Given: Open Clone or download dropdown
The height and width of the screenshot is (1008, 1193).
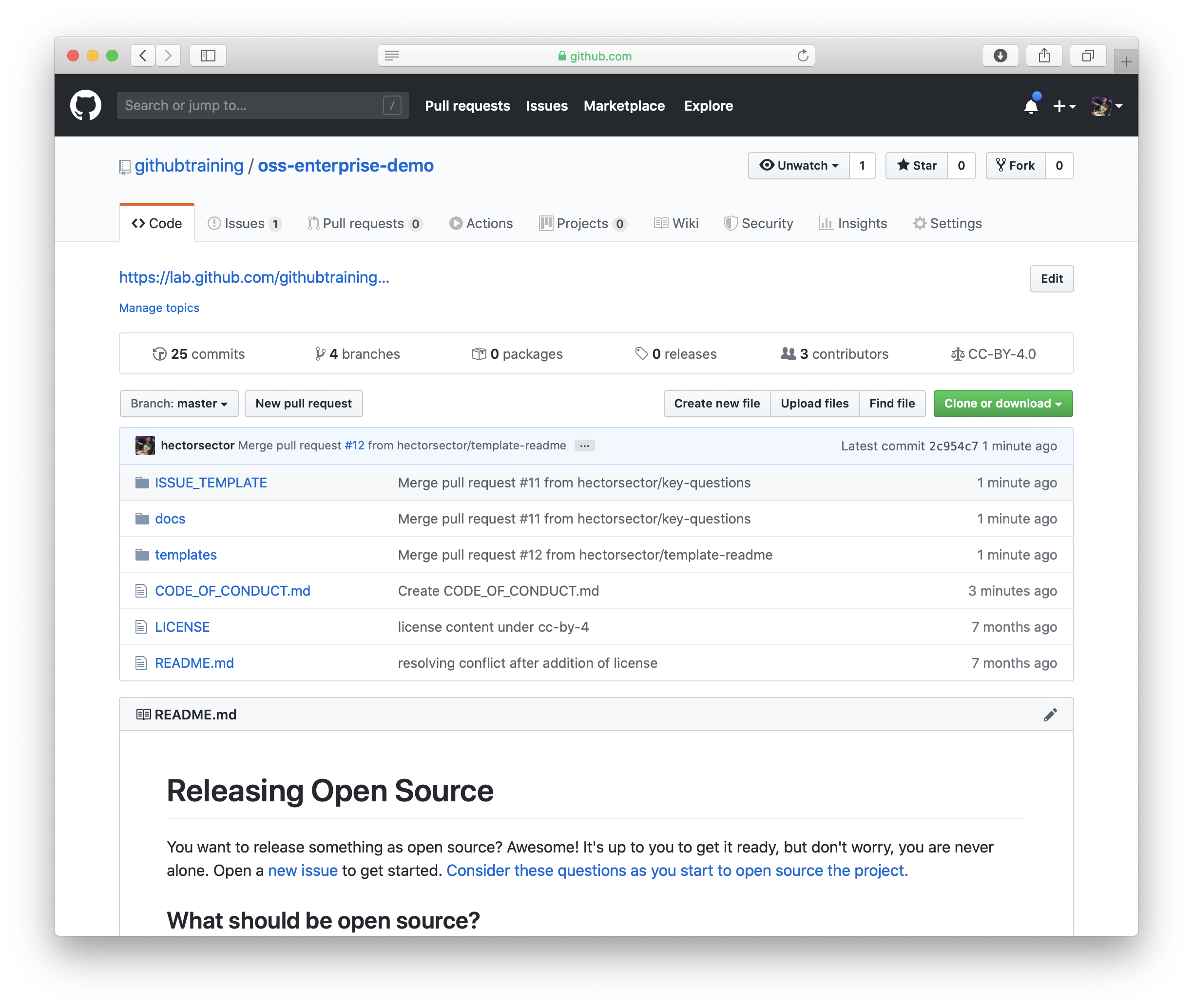Looking at the screenshot, I should coord(1003,404).
